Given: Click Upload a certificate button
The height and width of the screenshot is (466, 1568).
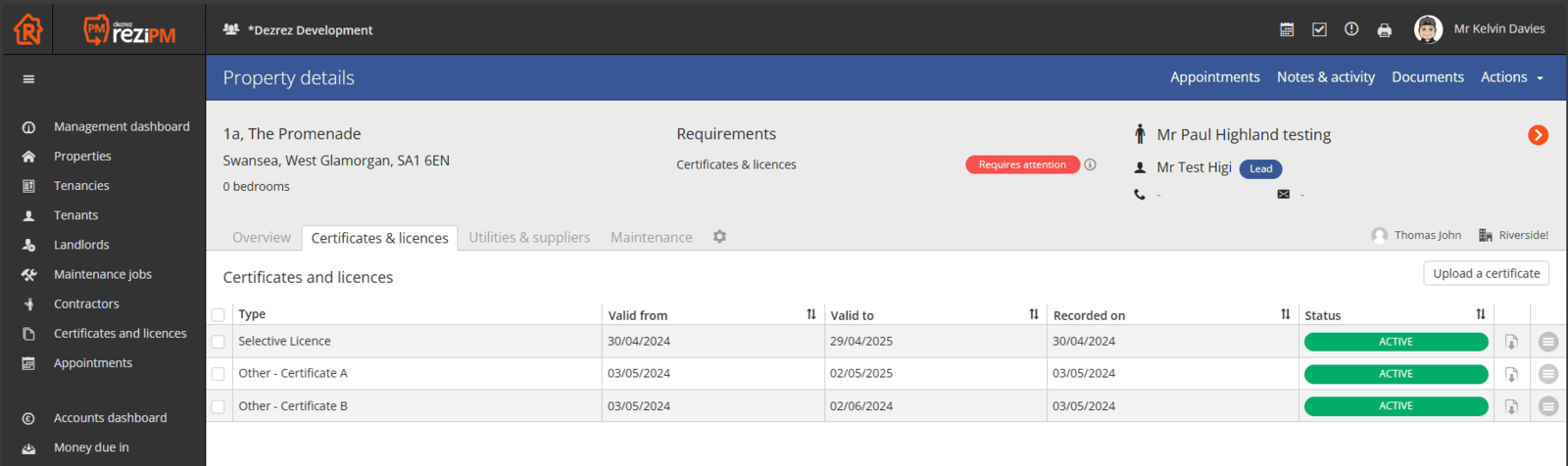Looking at the screenshot, I should pos(1486,273).
